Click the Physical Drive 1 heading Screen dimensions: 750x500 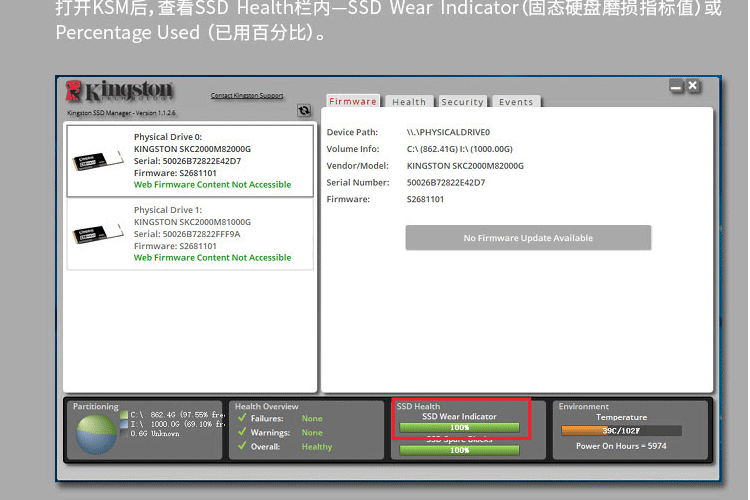167,210
